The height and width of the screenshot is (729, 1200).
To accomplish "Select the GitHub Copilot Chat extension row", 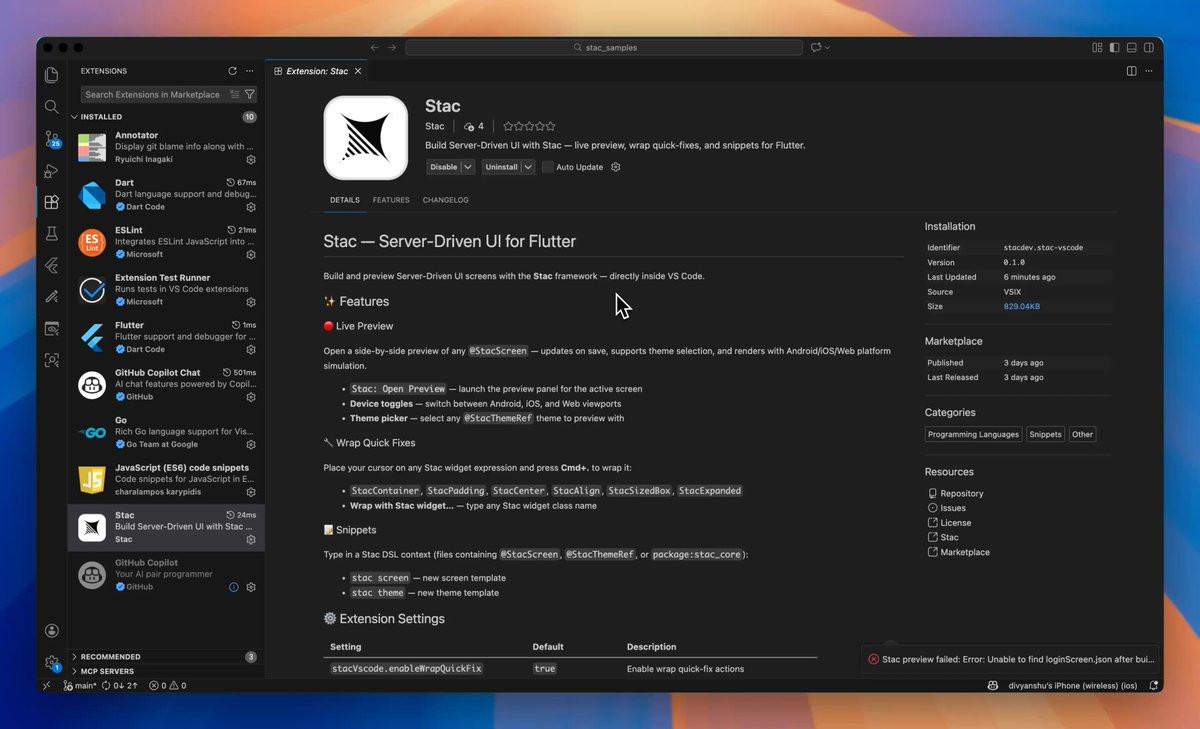I will tap(166, 385).
